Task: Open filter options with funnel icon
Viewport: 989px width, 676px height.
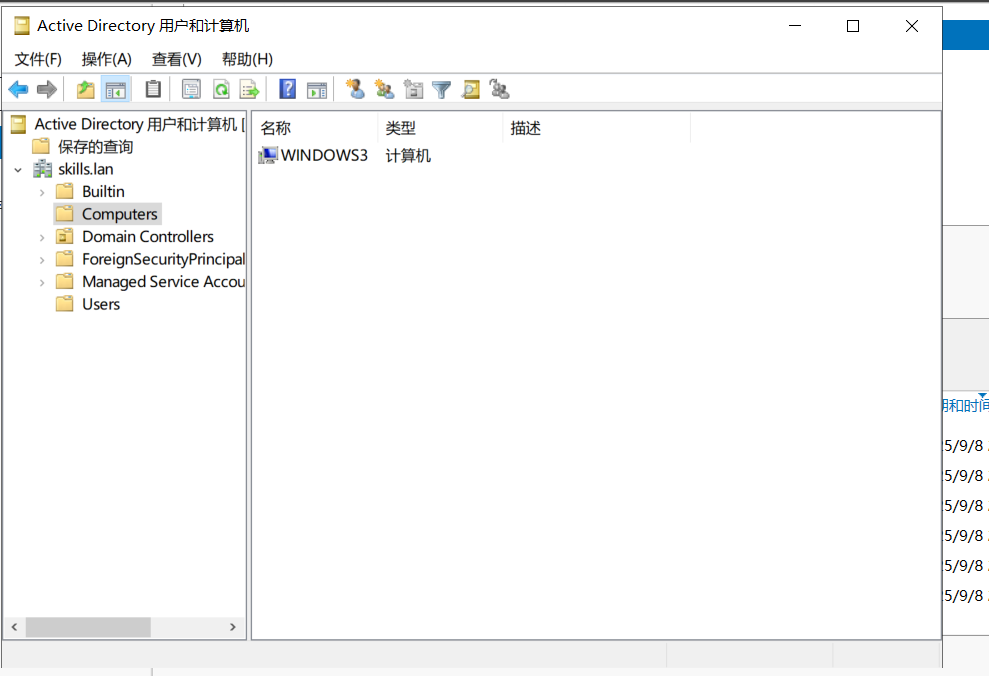Action: (x=441, y=90)
